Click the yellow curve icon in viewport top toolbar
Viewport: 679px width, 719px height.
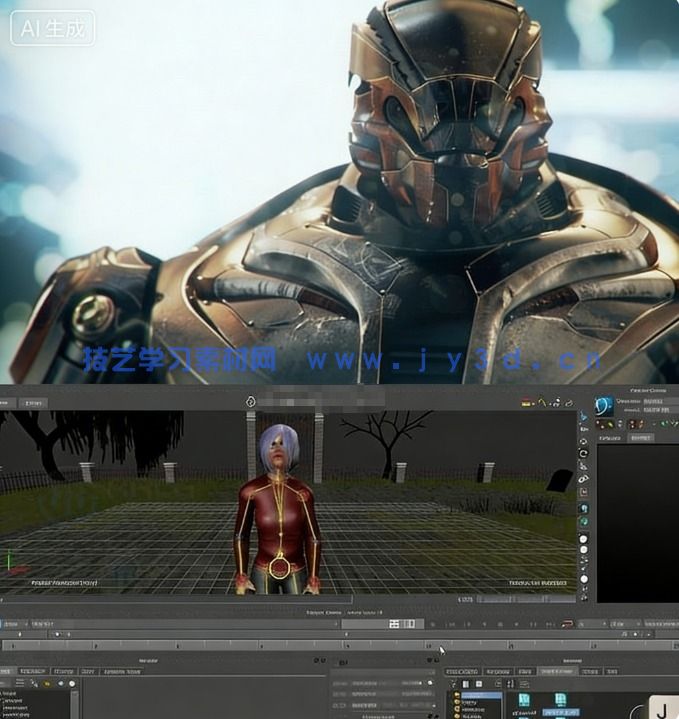543,403
